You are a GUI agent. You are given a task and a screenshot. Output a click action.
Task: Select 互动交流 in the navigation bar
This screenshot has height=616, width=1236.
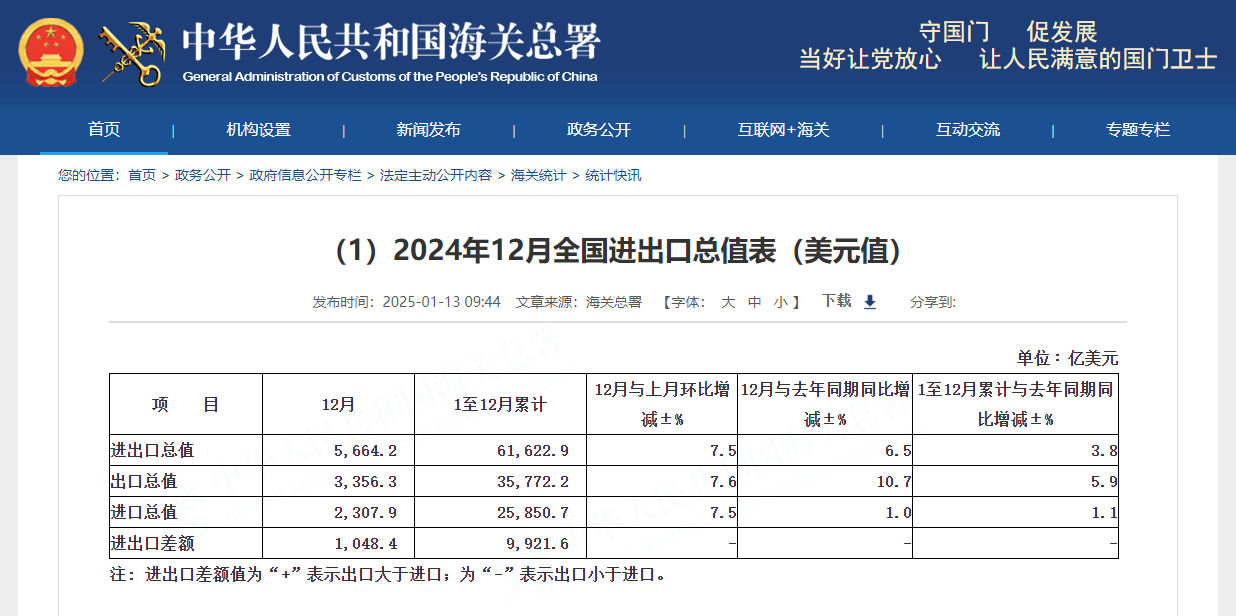pyautogui.click(x=967, y=130)
